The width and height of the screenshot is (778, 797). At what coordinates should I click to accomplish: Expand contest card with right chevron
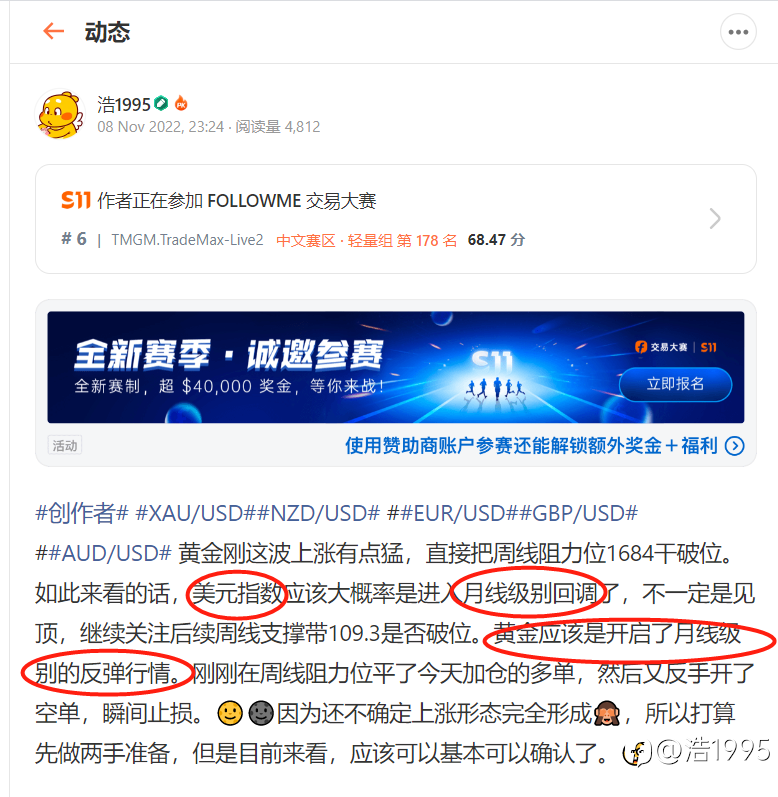tap(715, 219)
